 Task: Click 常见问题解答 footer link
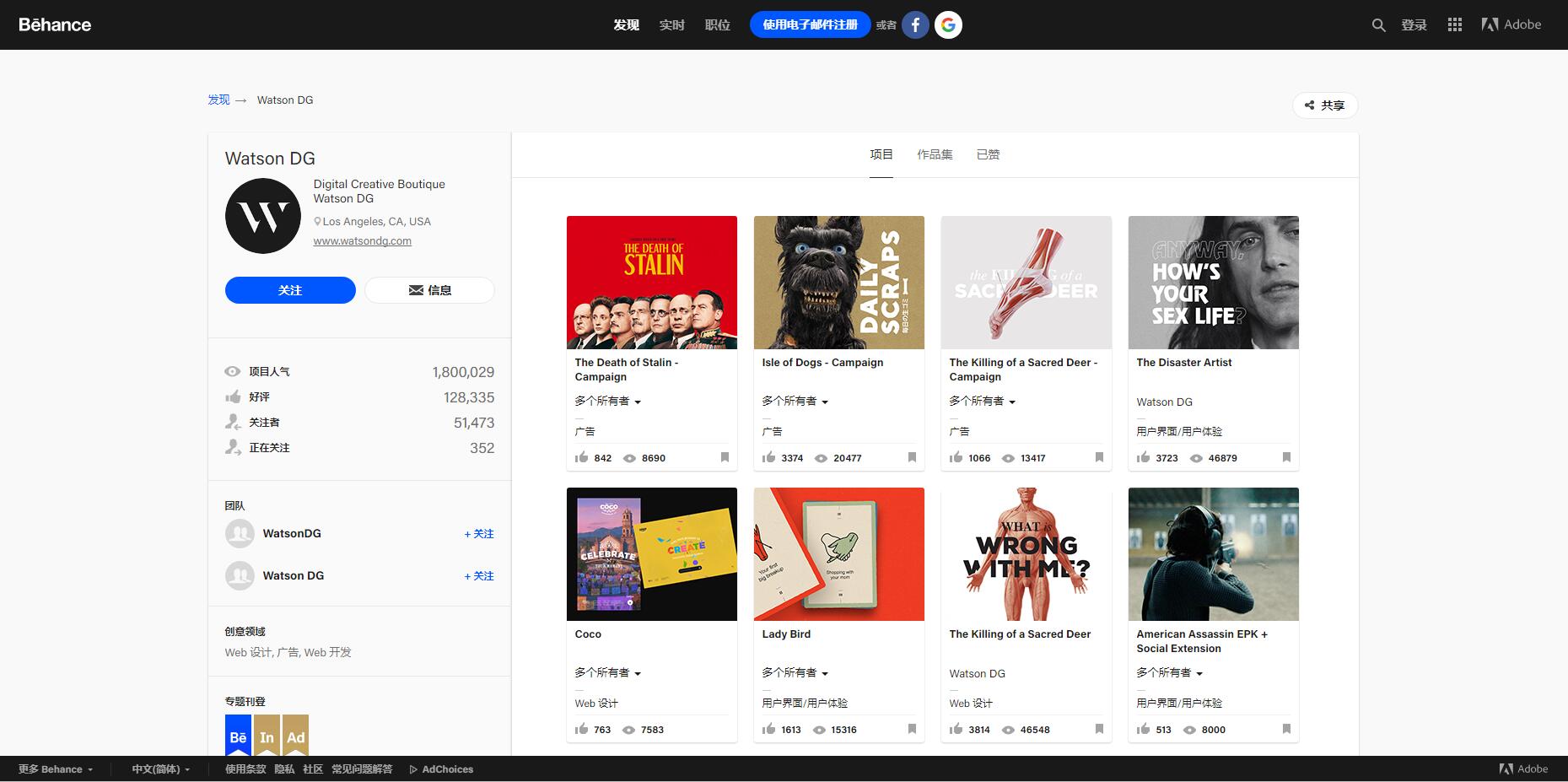pos(362,769)
